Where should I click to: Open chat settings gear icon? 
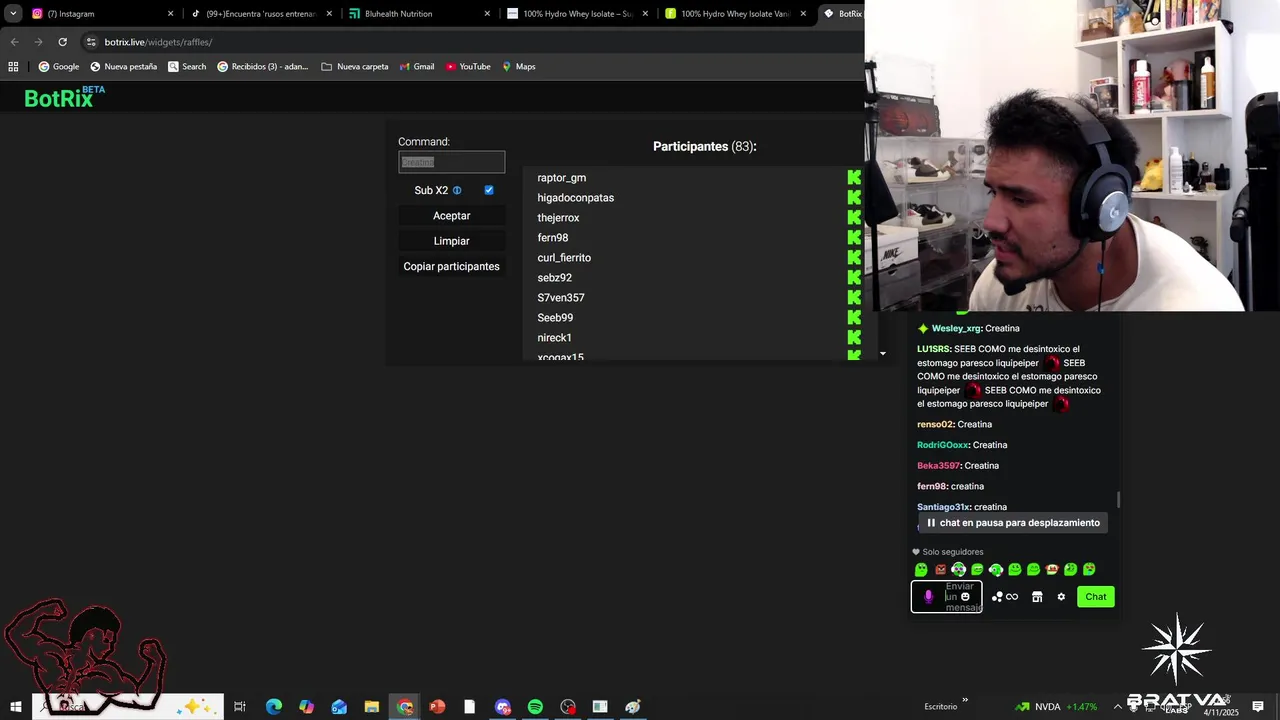(x=1061, y=597)
